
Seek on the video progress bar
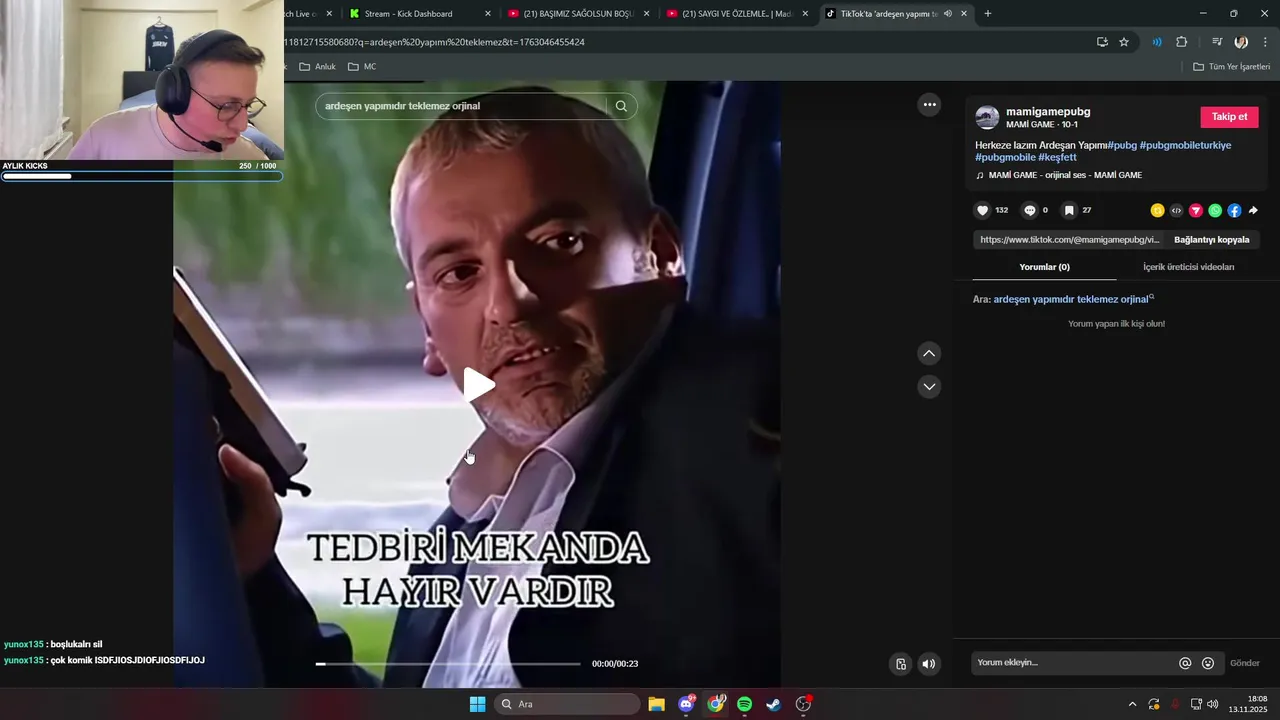[x=448, y=664]
